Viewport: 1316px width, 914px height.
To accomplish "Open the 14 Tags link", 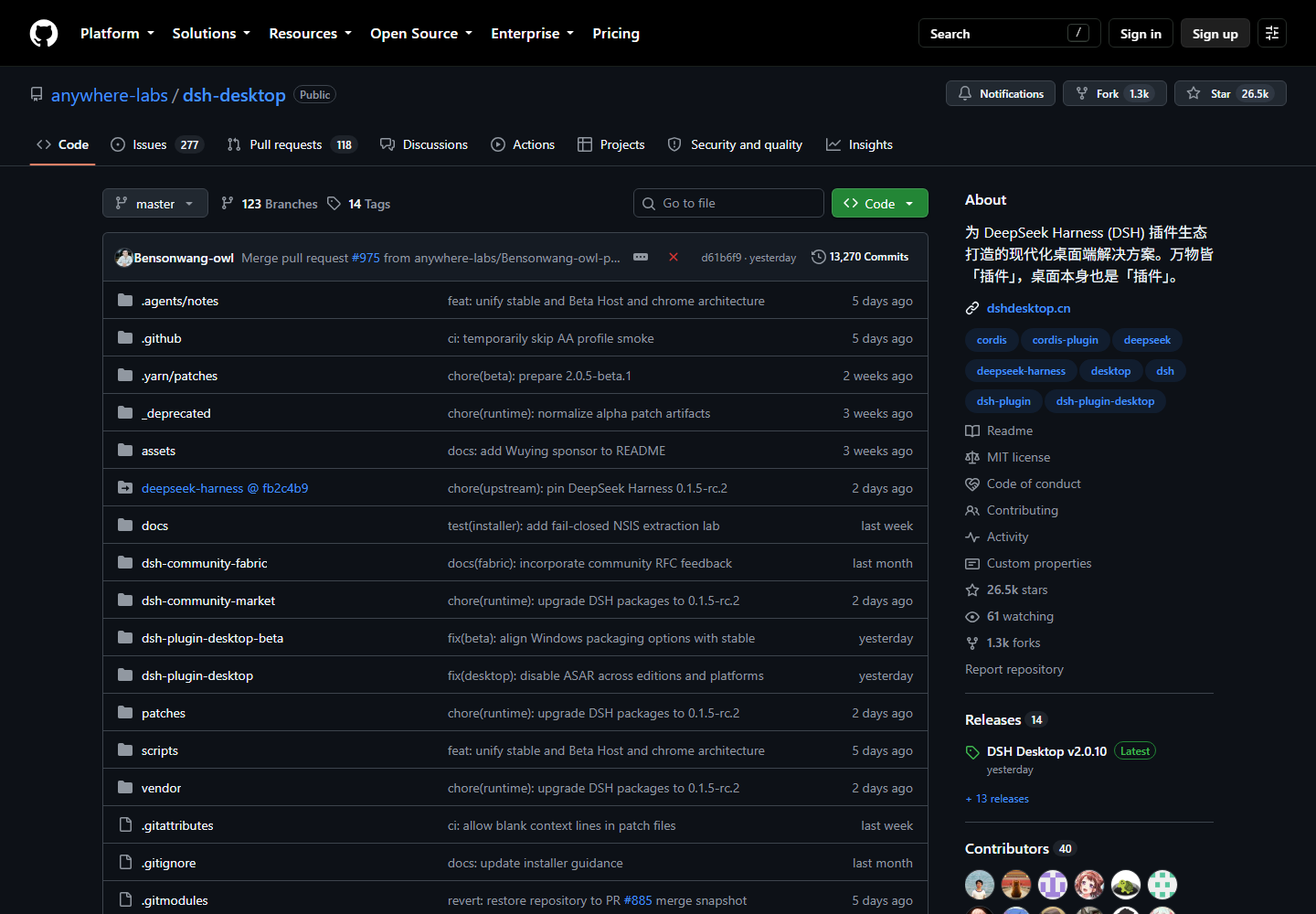I will (x=359, y=204).
